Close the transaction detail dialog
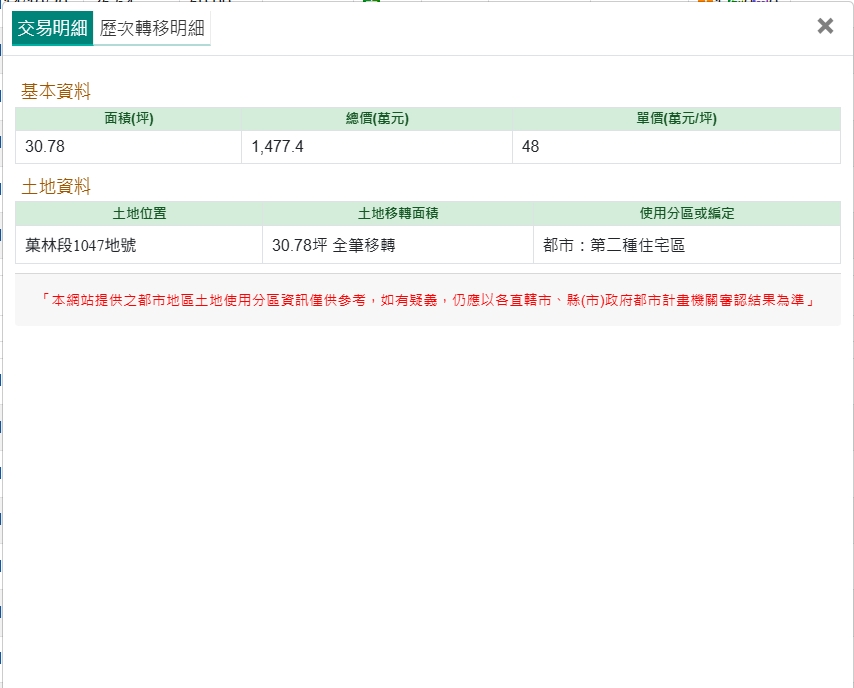Image resolution: width=854 pixels, height=688 pixels. 825,27
